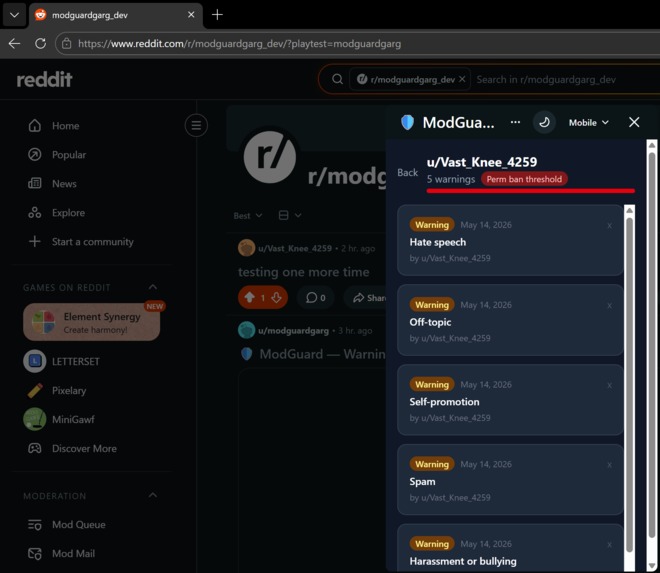660x573 pixels.
Task: Remove the Spam warning
Action: (x=609, y=465)
